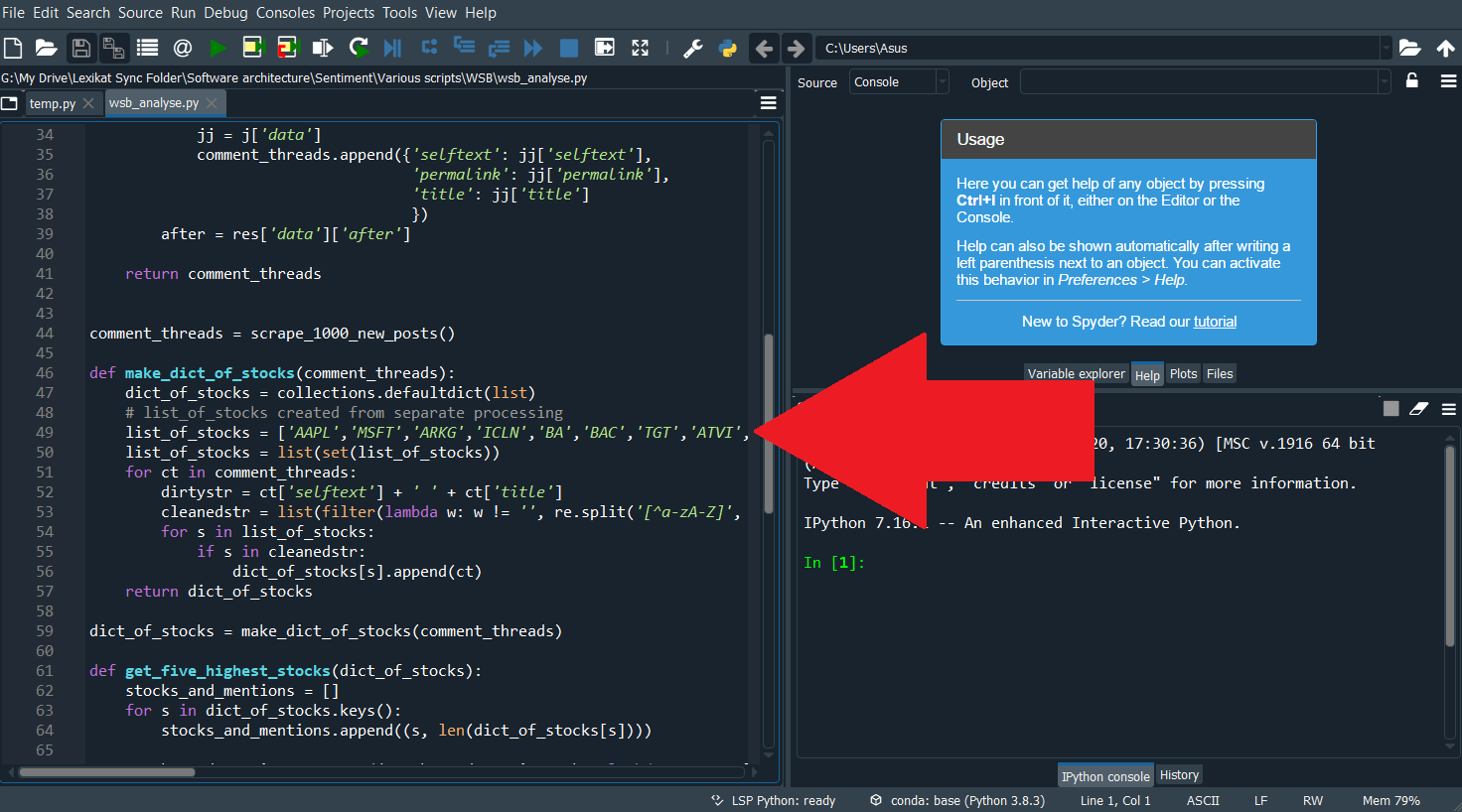
Task: Open the Run menu
Action: tap(183, 13)
